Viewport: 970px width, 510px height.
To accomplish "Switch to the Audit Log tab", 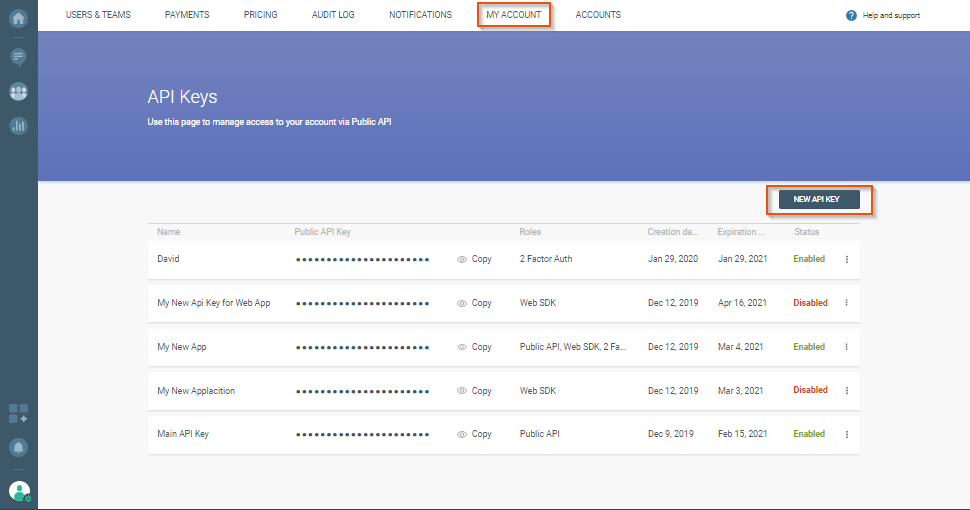I will (x=333, y=15).
